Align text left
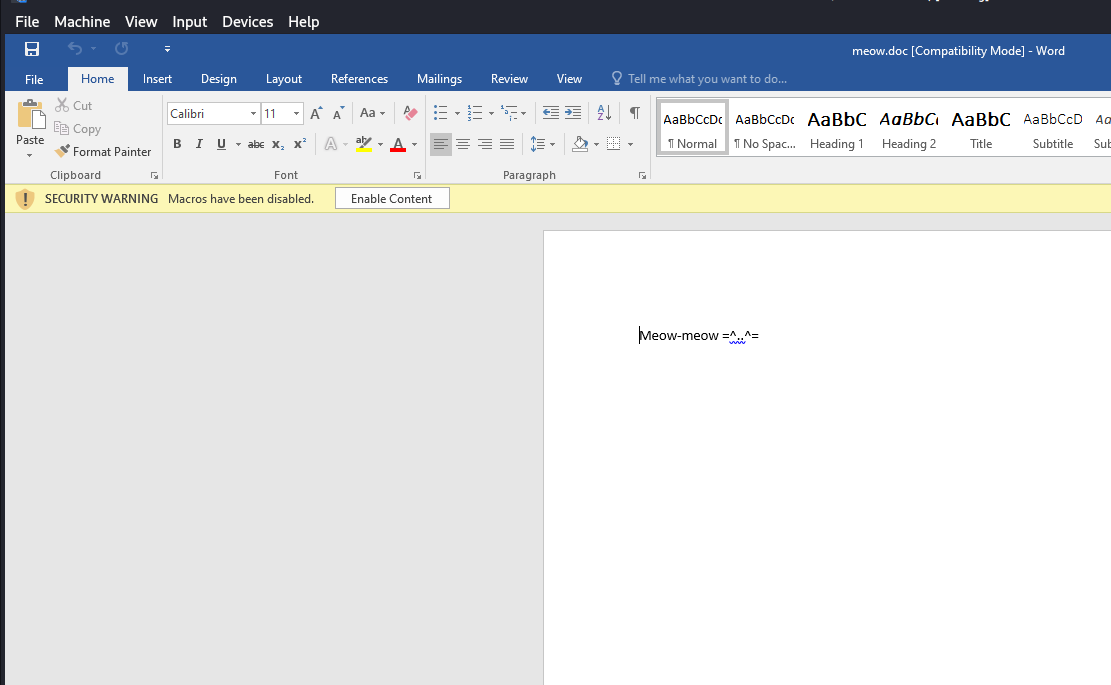This screenshot has height=685, width=1111. coord(441,145)
